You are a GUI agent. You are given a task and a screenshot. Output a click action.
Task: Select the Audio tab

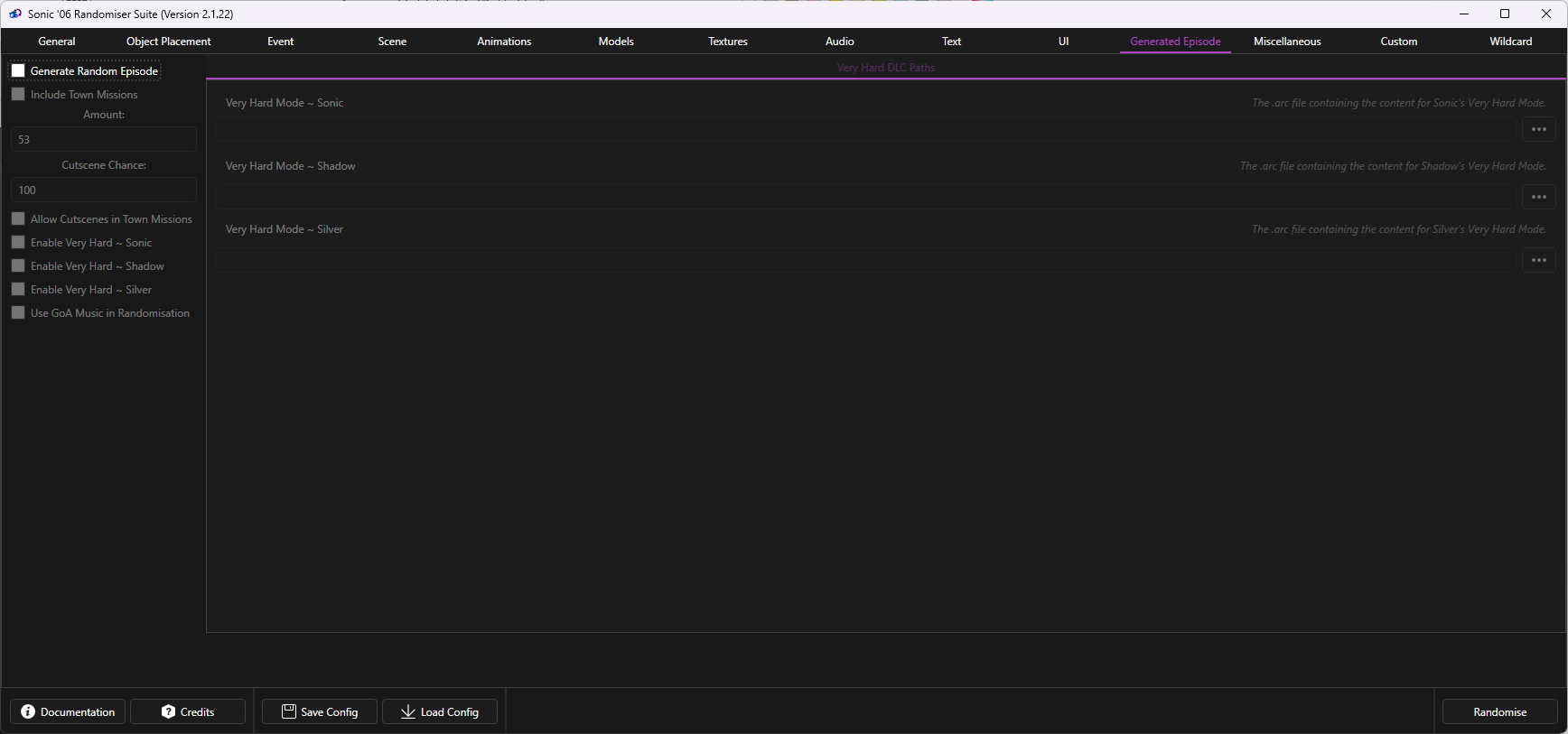[840, 42]
